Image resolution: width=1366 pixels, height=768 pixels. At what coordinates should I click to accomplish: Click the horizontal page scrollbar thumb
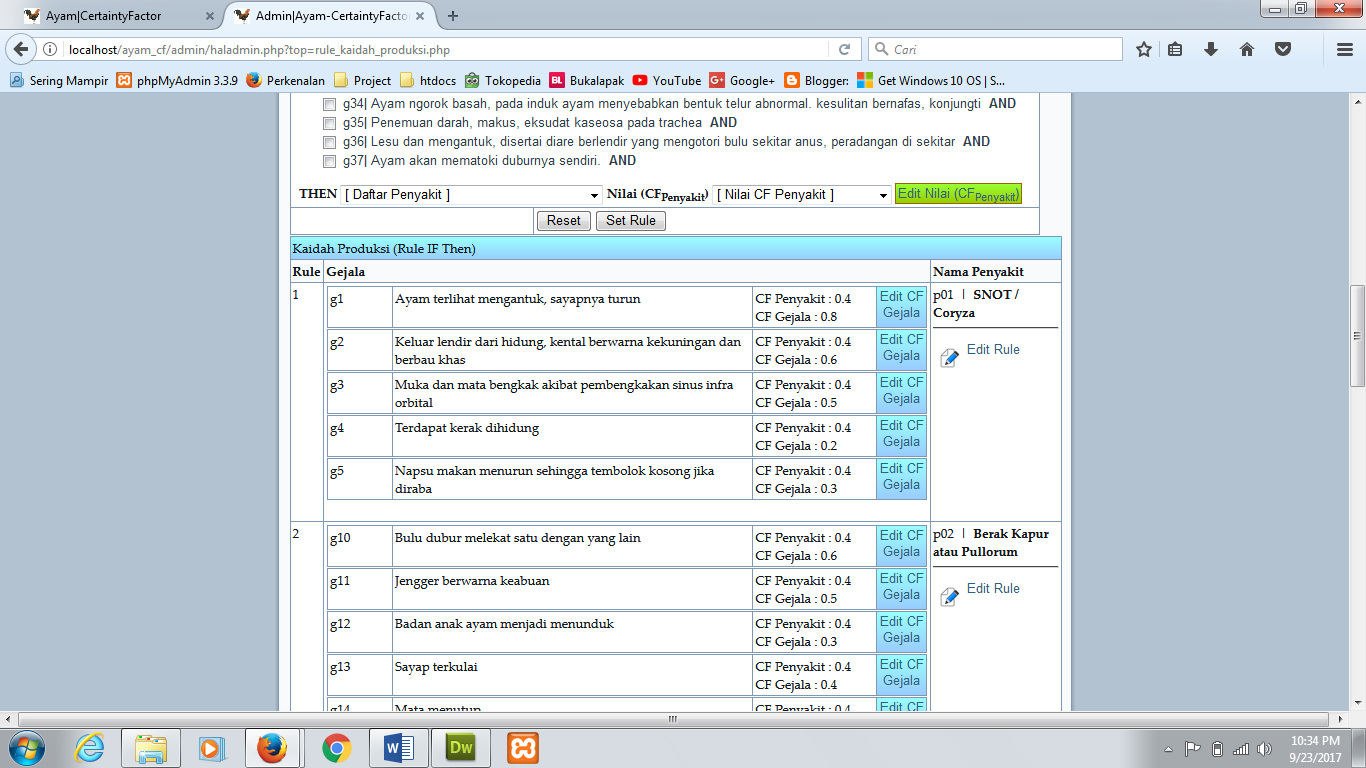pos(673,719)
